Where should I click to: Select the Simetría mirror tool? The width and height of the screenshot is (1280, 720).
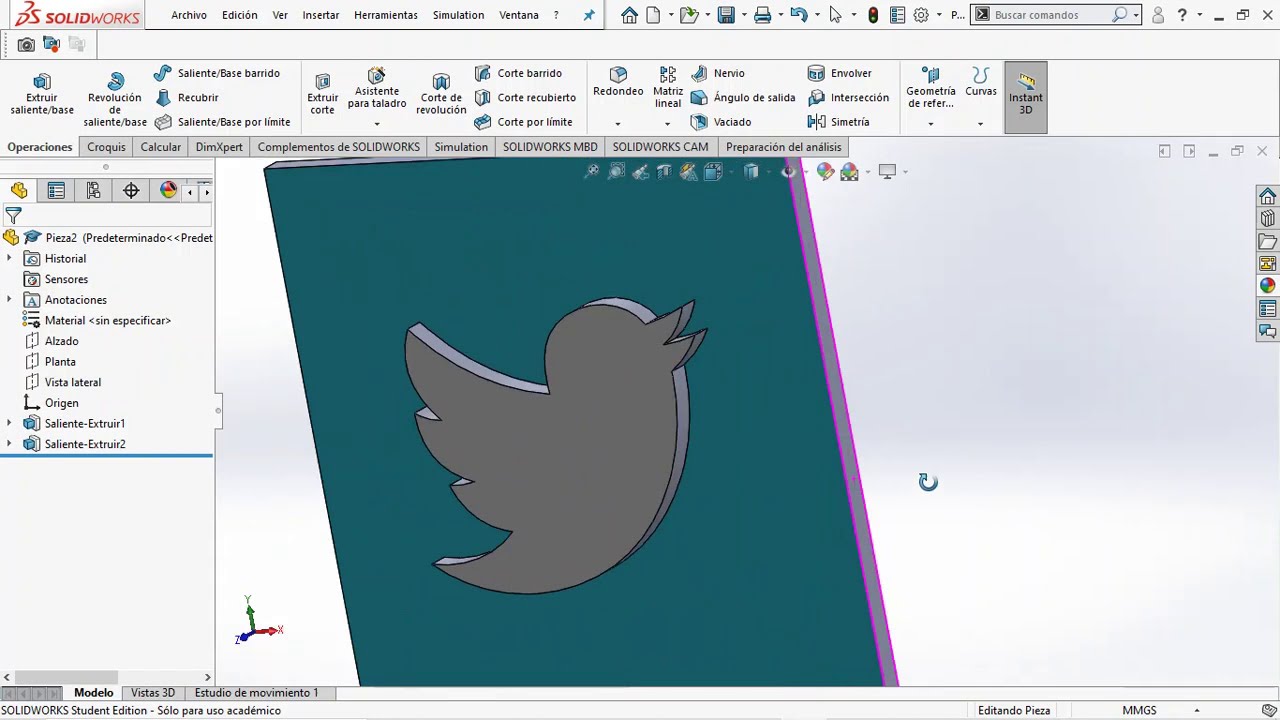coord(839,122)
